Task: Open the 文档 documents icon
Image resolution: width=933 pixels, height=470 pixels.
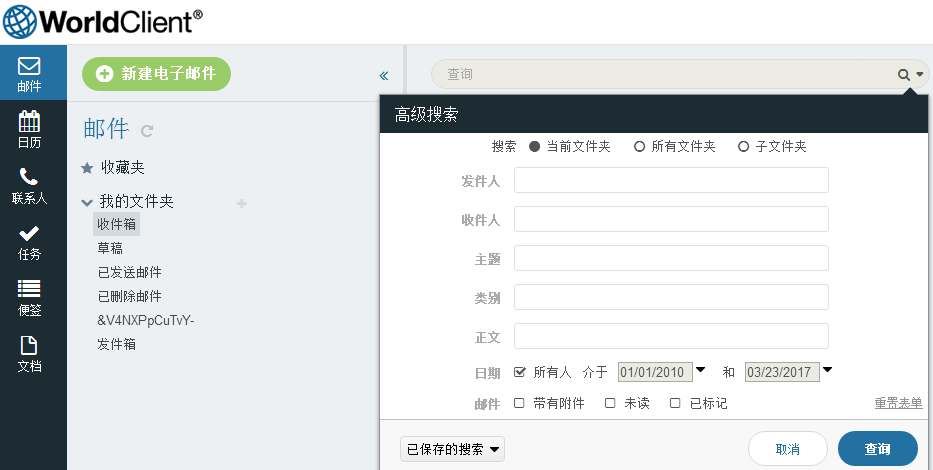Action: [29, 345]
